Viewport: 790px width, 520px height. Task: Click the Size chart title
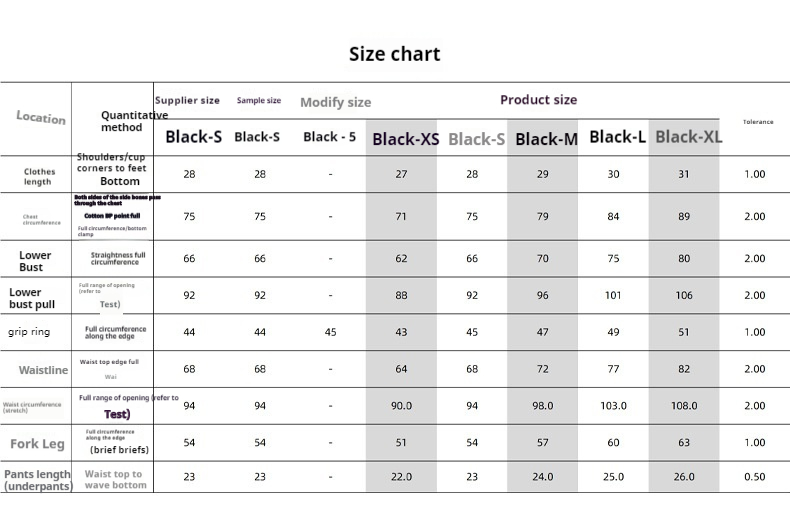pyautogui.click(x=394, y=54)
